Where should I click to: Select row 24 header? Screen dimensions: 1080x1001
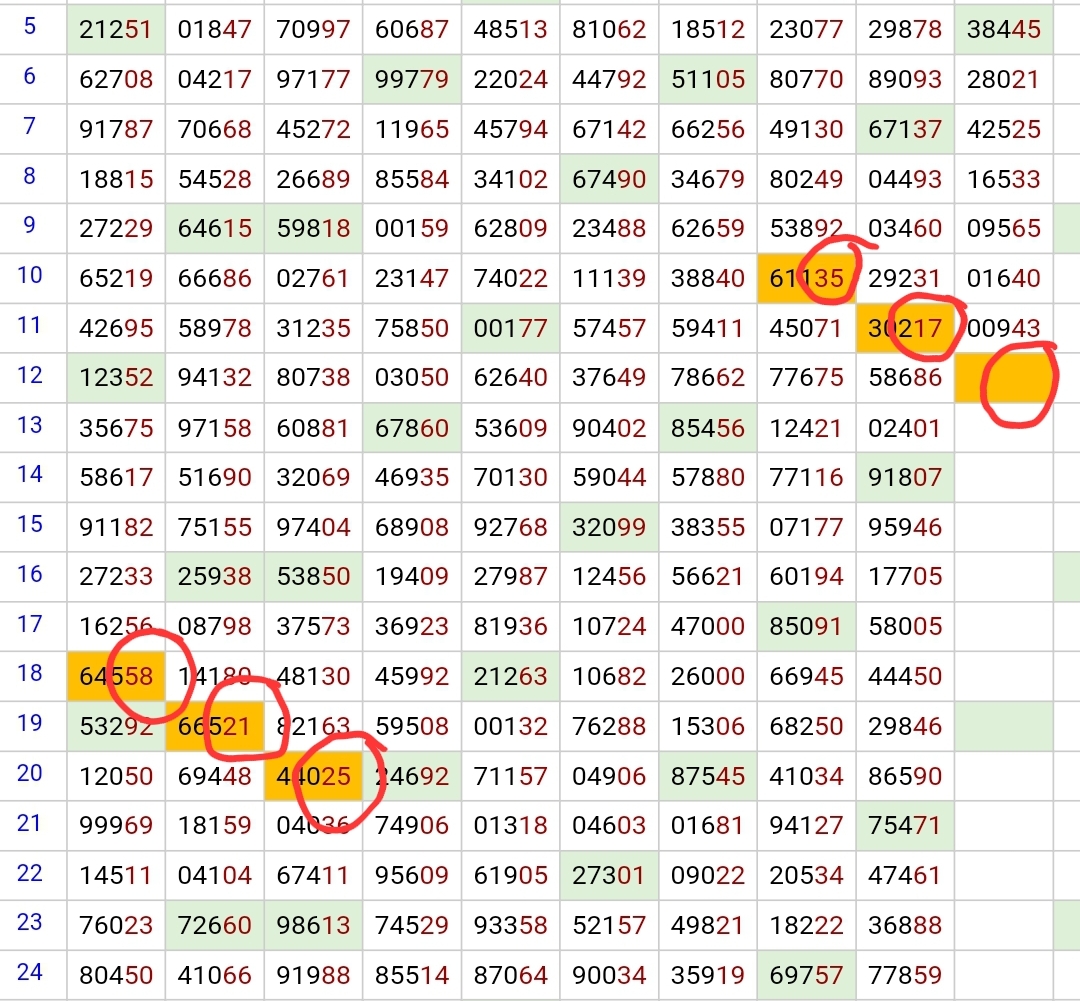pyautogui.click(x=30, y=972)
